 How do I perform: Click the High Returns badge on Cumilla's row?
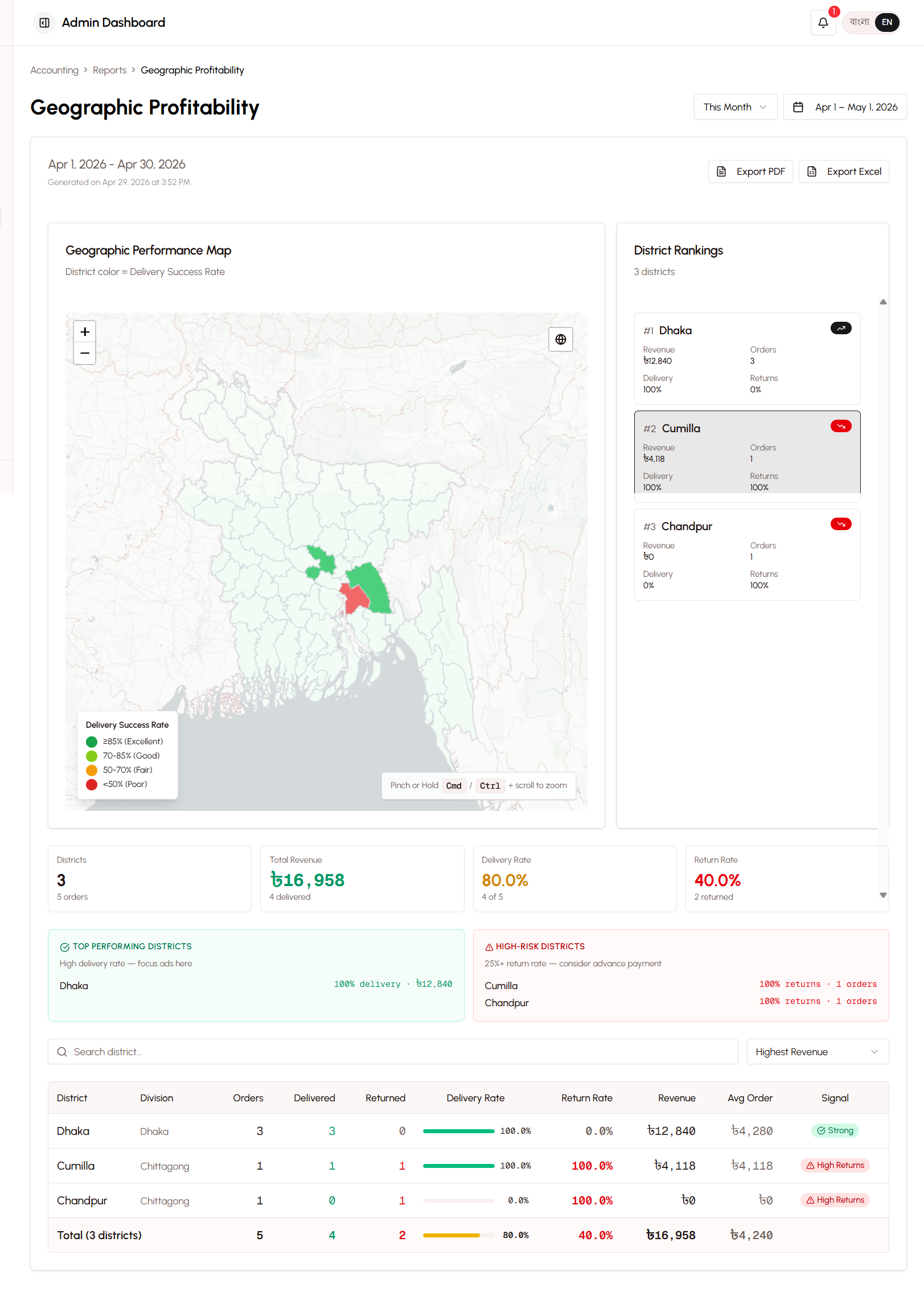[x=835, y=1165]
